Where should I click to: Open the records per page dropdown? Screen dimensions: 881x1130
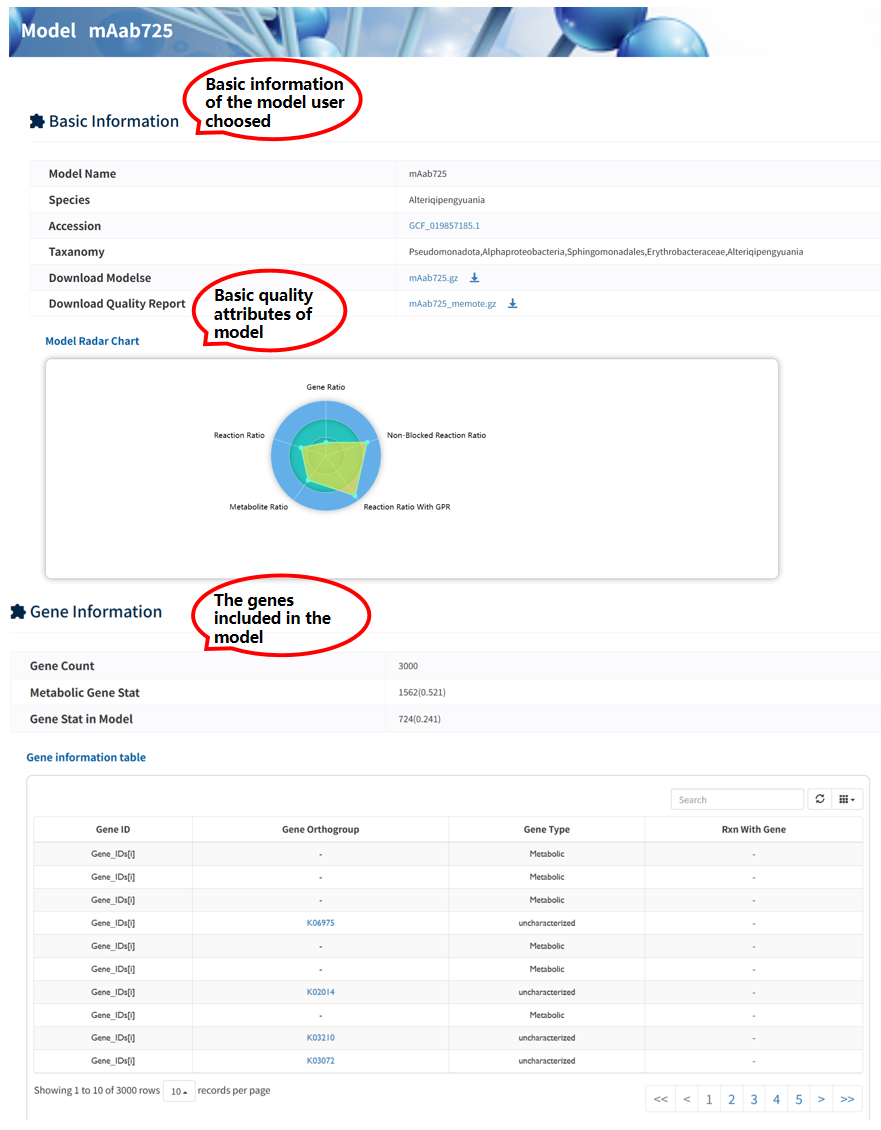click(x=179, y=1091)
